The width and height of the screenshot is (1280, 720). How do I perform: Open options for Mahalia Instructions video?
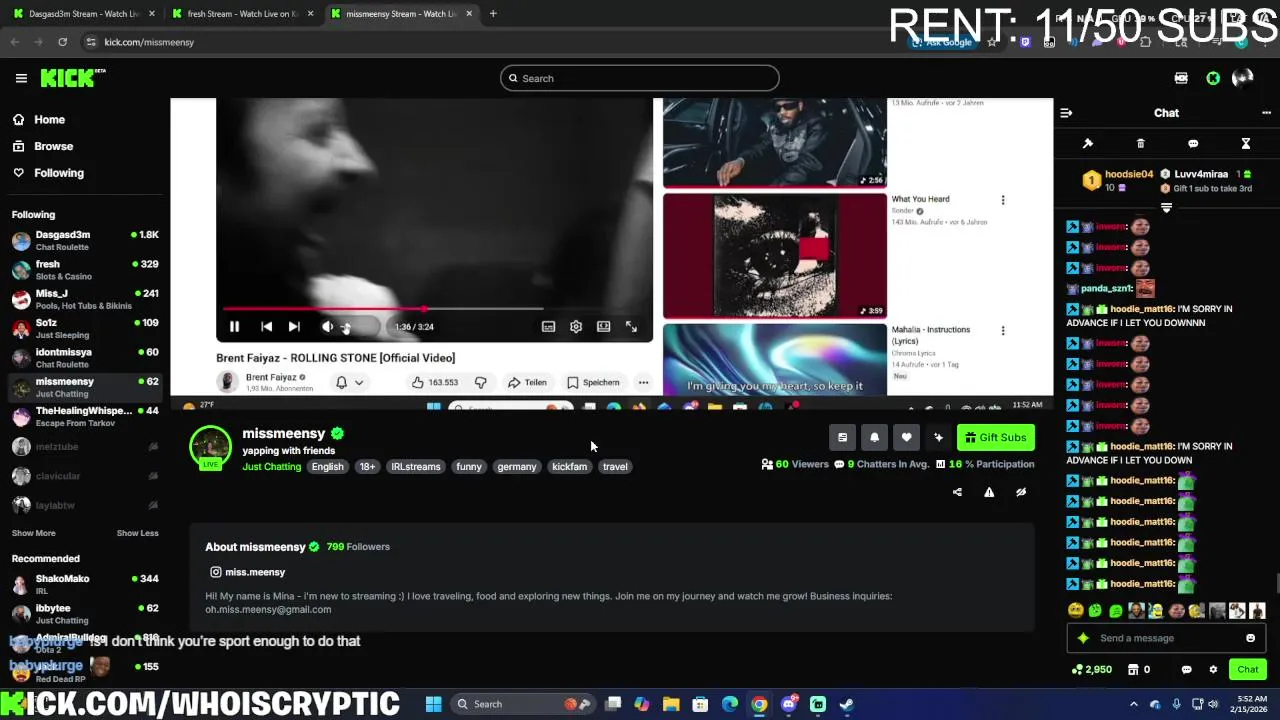click(x=1003, y=331)
